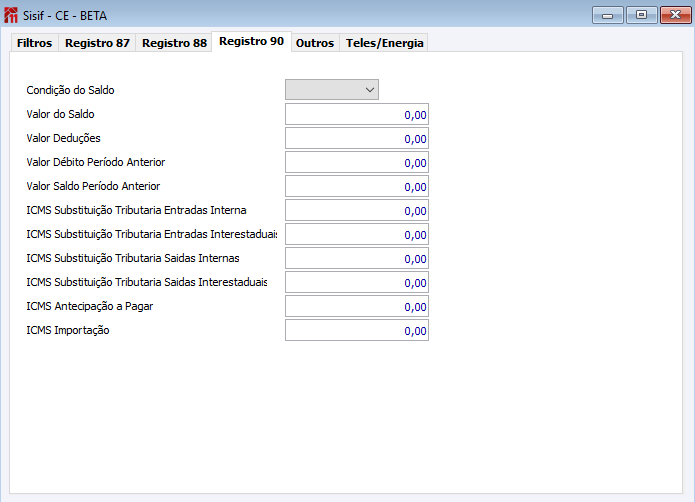Screen dimensions: 695x502
Task: Click the 'ICMS Antecipação a Pagar' label
Action: pos(90,306)
